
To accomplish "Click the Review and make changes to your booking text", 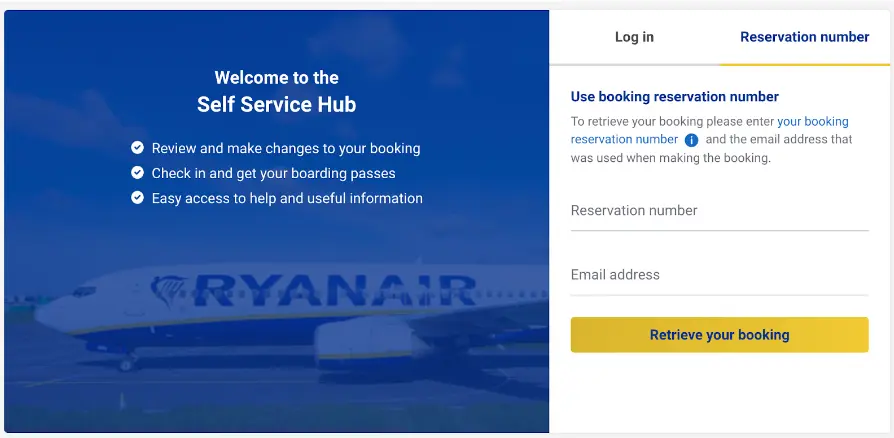I will (286, 148).
